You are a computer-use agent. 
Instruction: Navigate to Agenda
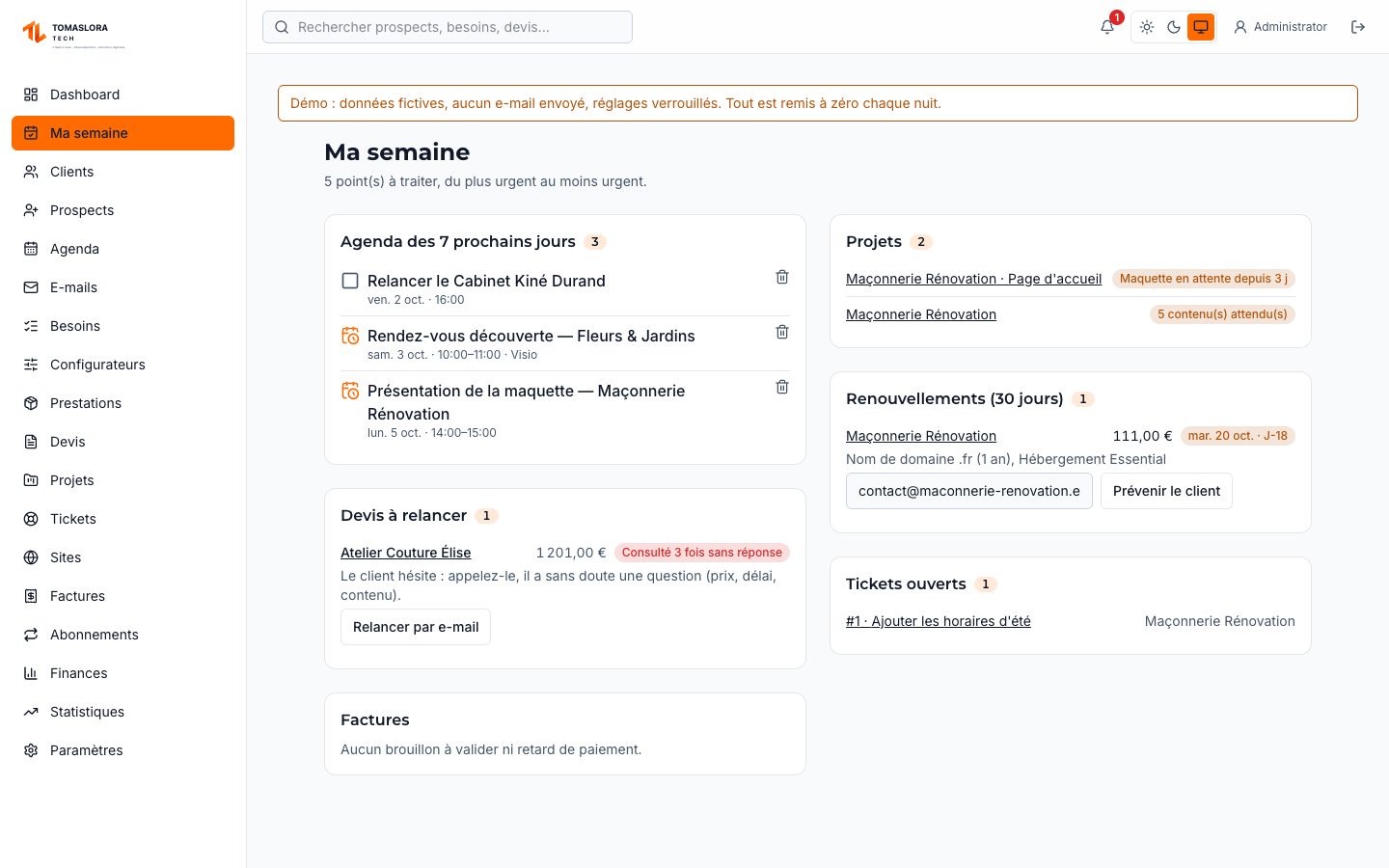(x=123, y=249)
